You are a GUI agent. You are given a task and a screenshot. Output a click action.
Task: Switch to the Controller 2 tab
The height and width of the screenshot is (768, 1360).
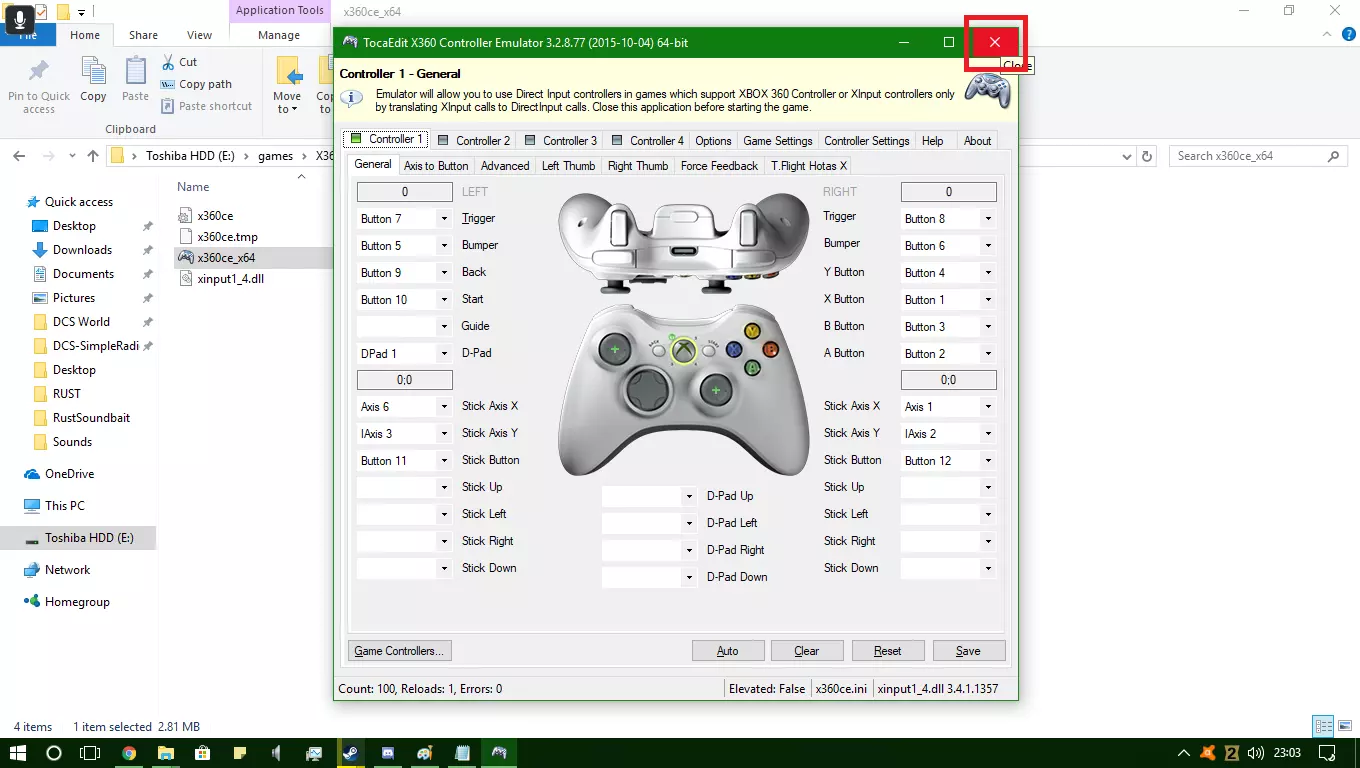474,141
